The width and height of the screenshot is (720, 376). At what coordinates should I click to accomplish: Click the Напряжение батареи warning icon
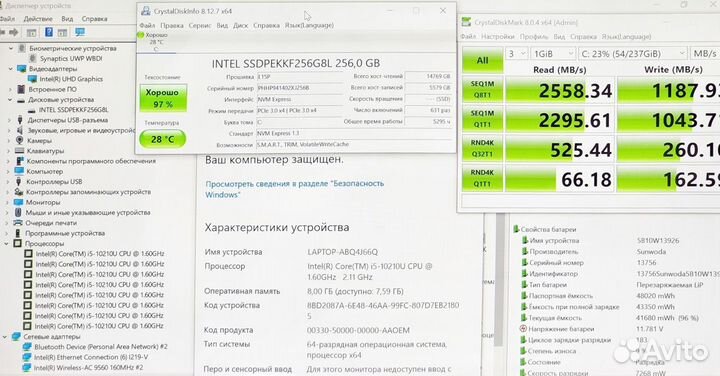[523, 329]
